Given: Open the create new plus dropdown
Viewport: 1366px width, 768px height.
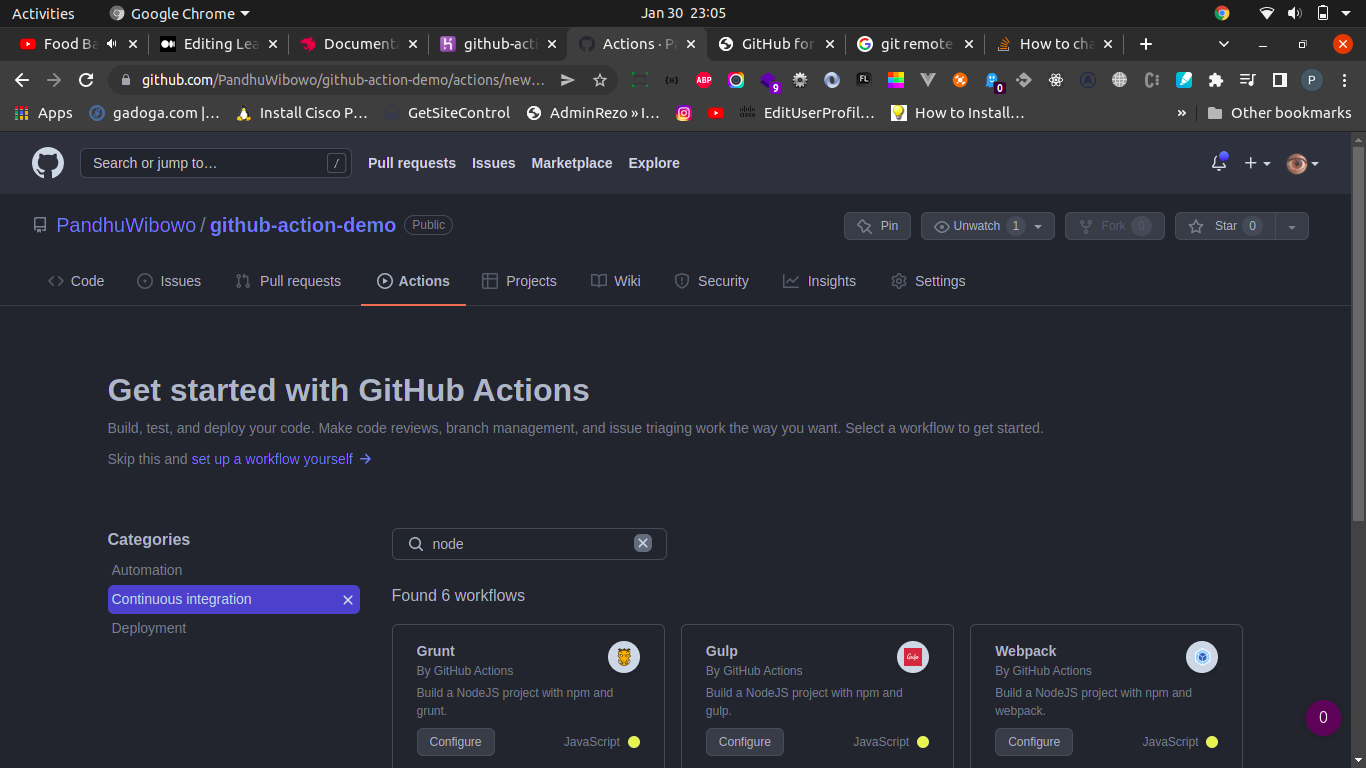Looking at the screenshot, I should click(1257, 163).
